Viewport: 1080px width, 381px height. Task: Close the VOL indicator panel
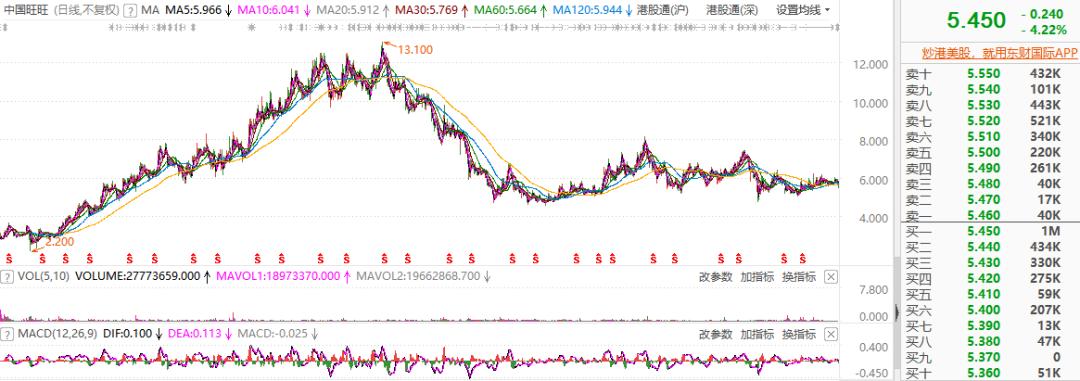coord(831,277)
